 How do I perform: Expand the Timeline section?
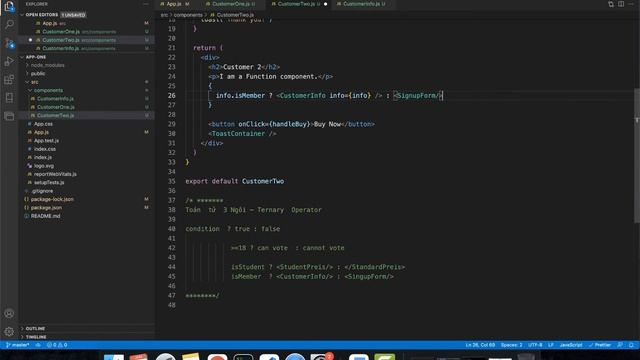(x=36, y=337)
